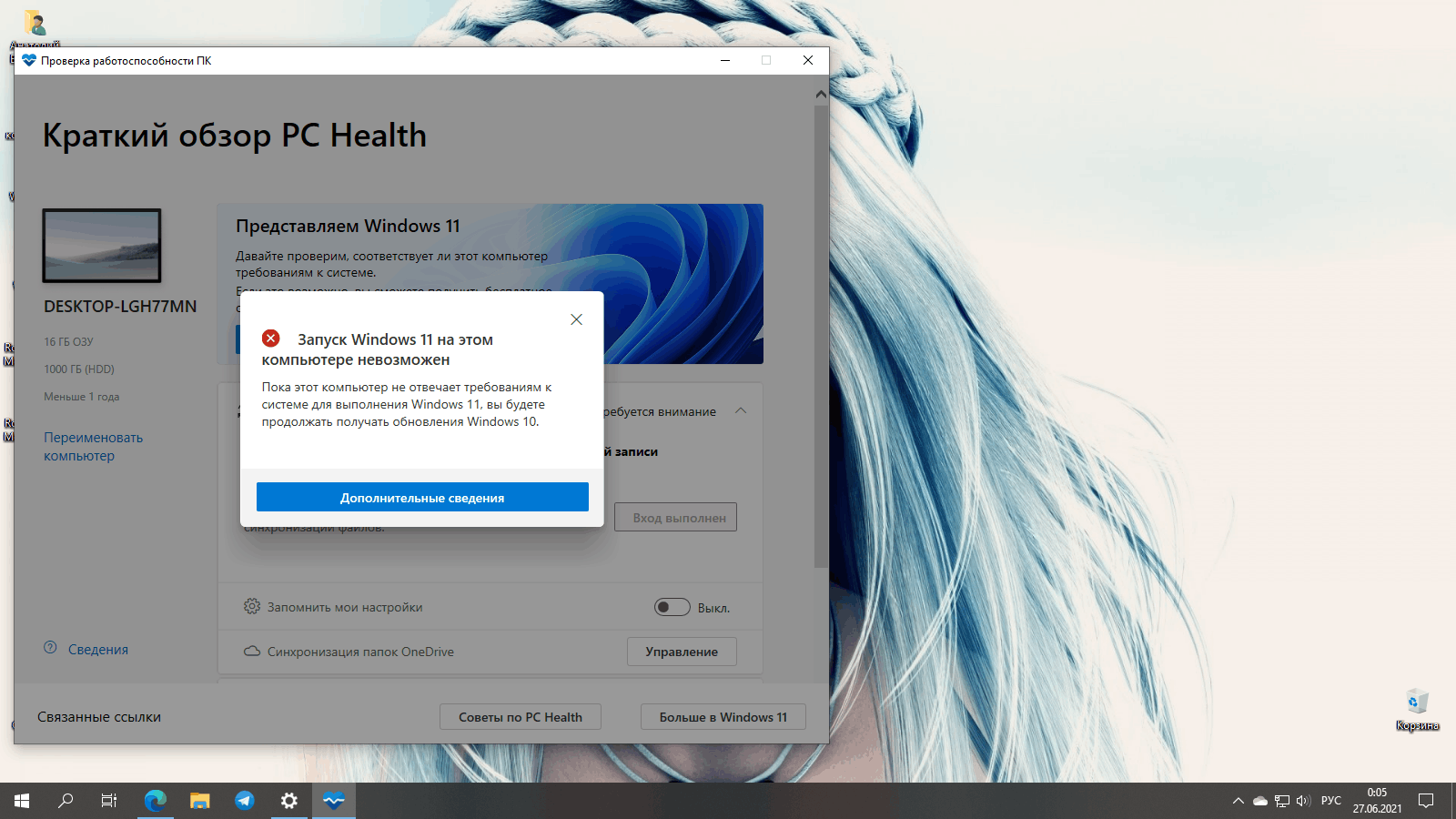Viewport: 1456px width, 819px height.
Task: Open the notification center icon
Action: click(1426, 801)
